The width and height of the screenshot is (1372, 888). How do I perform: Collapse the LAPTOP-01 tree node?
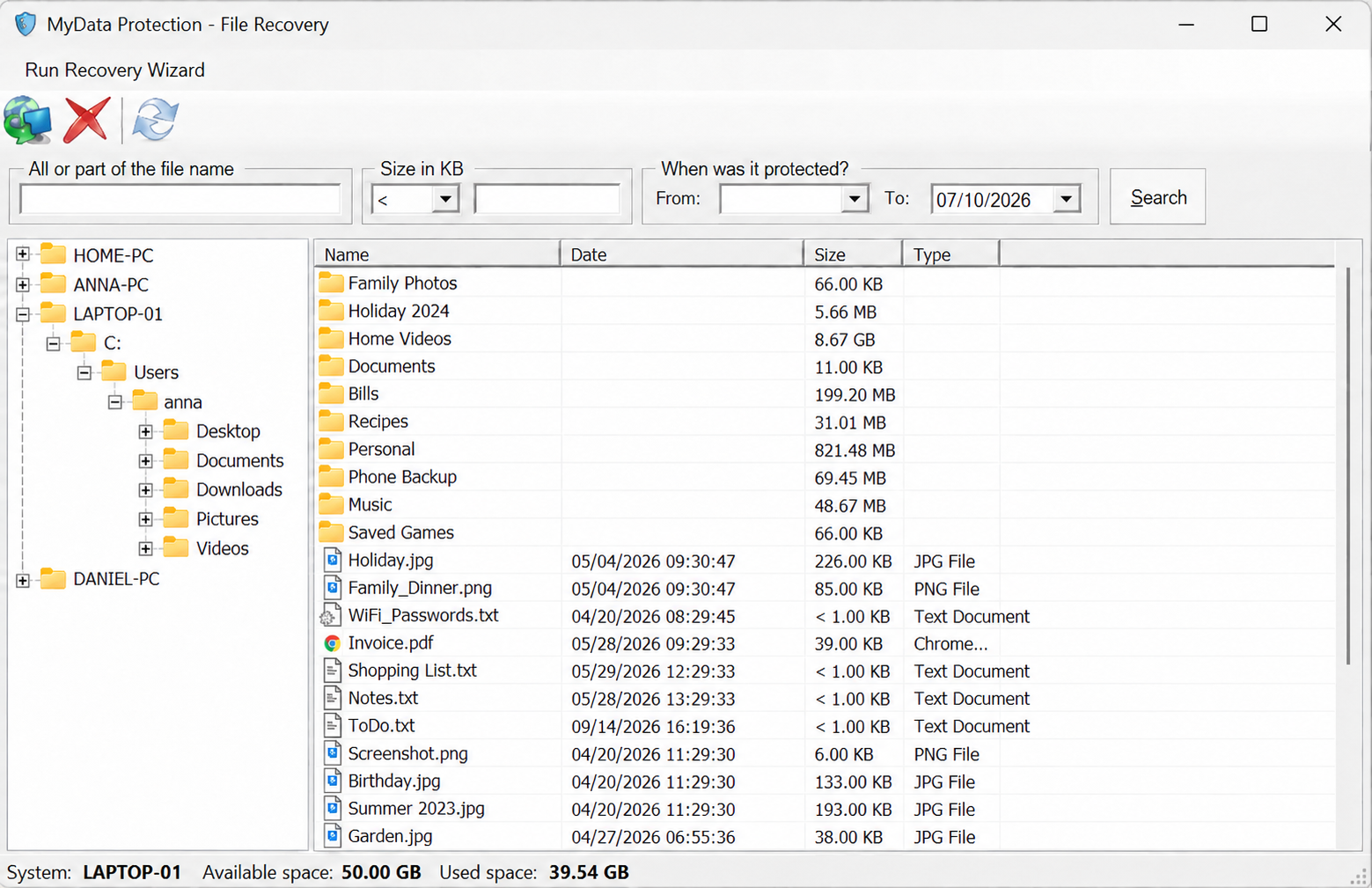(23, 314)
